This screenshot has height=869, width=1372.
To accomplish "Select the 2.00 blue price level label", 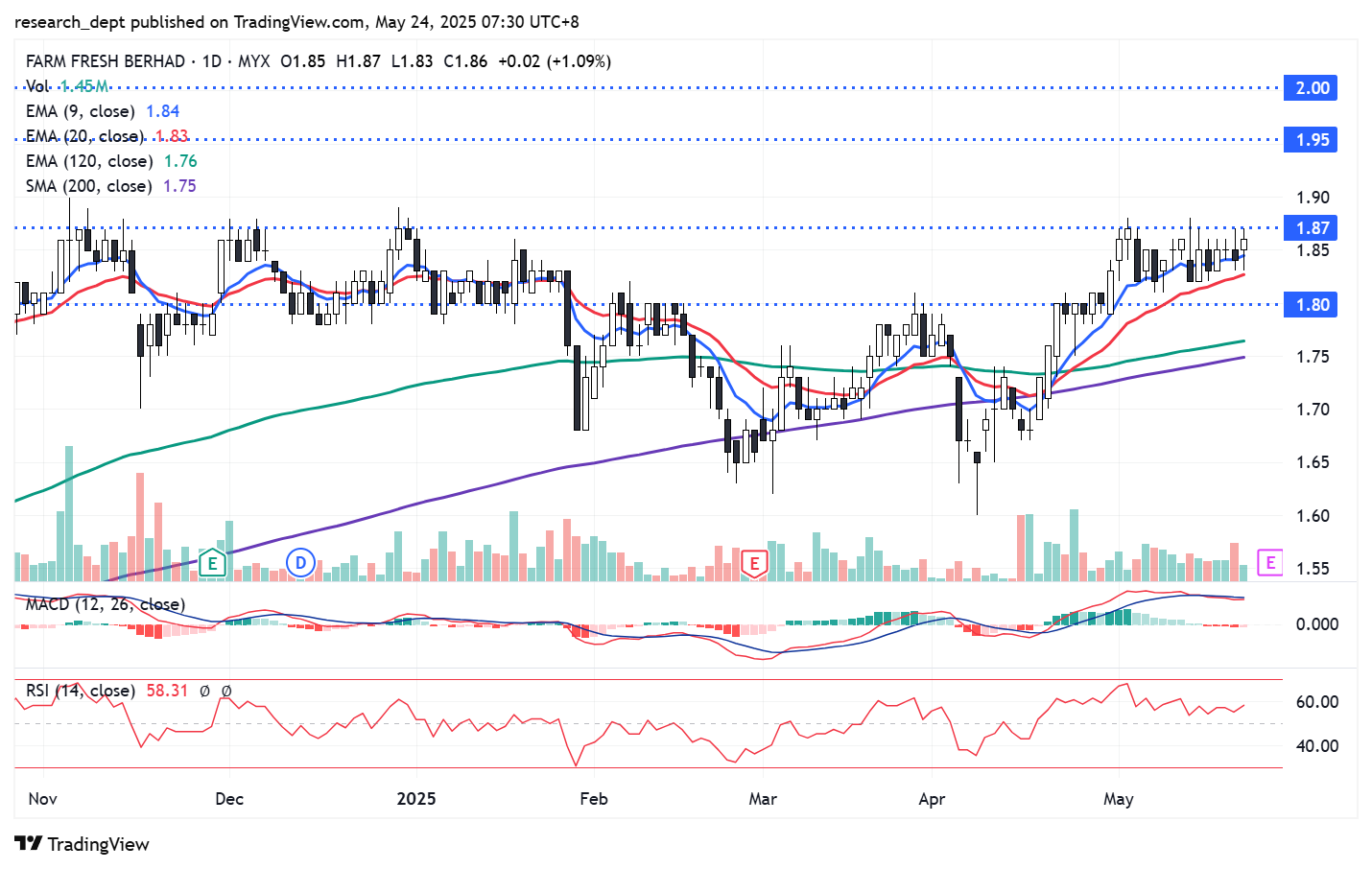I will (x=1313, y=88).
